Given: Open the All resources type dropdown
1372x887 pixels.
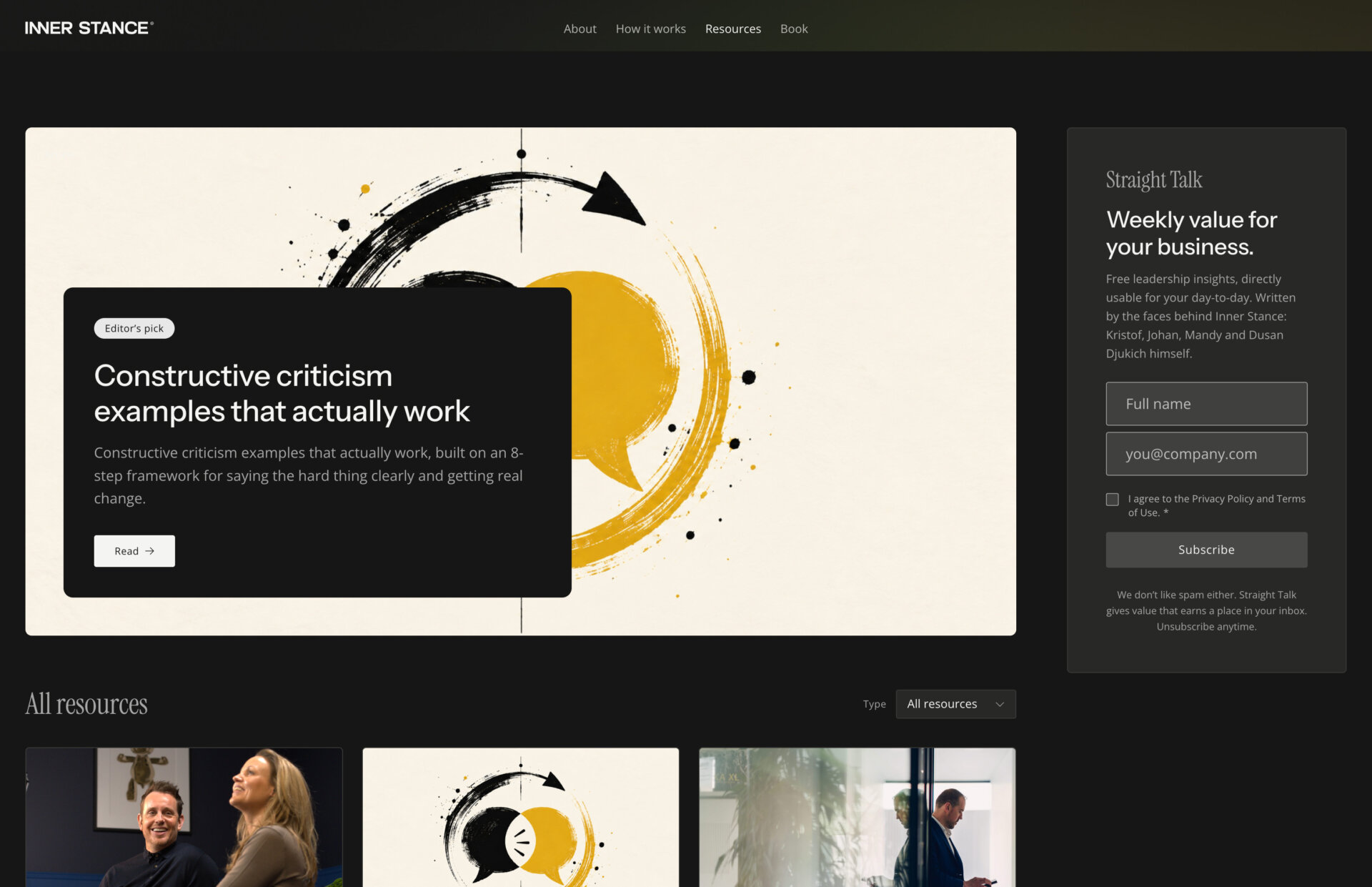Looking at the screenshot, I should coord(955,704).
